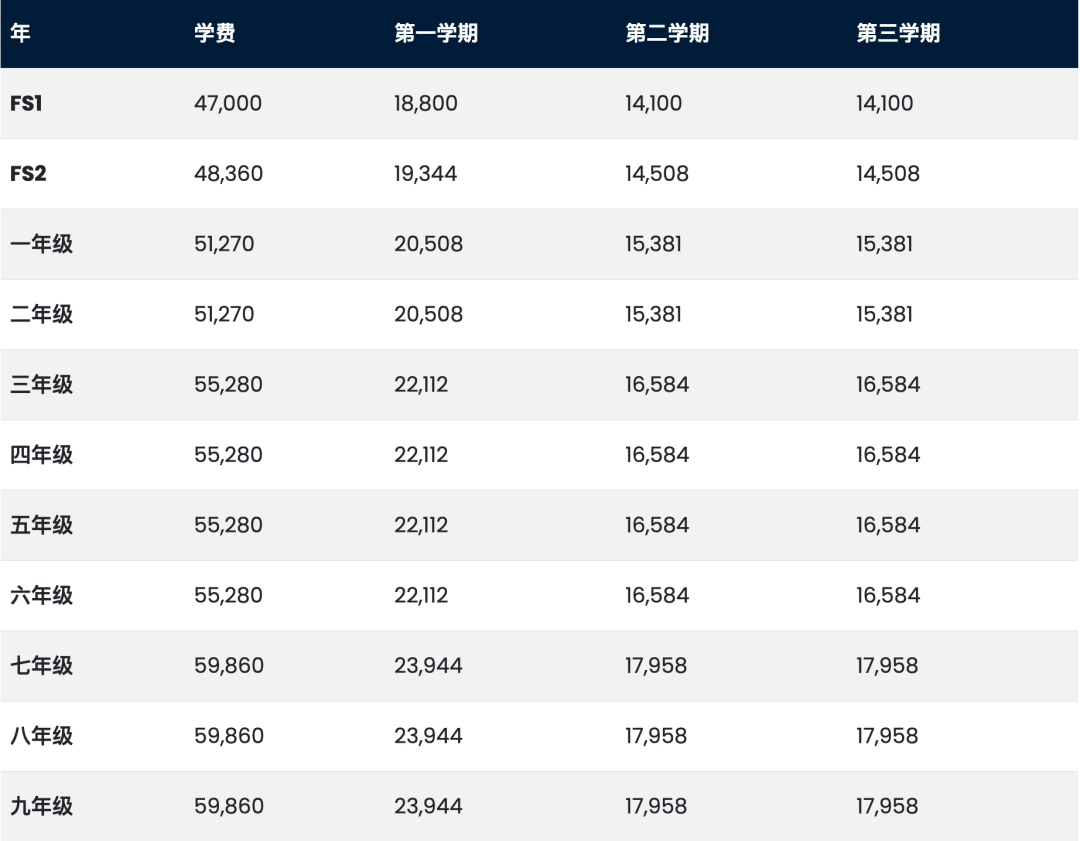Select the 第二学期 column header
Viewport: 1080px width, 841px height.
click(x=667, y=34)
